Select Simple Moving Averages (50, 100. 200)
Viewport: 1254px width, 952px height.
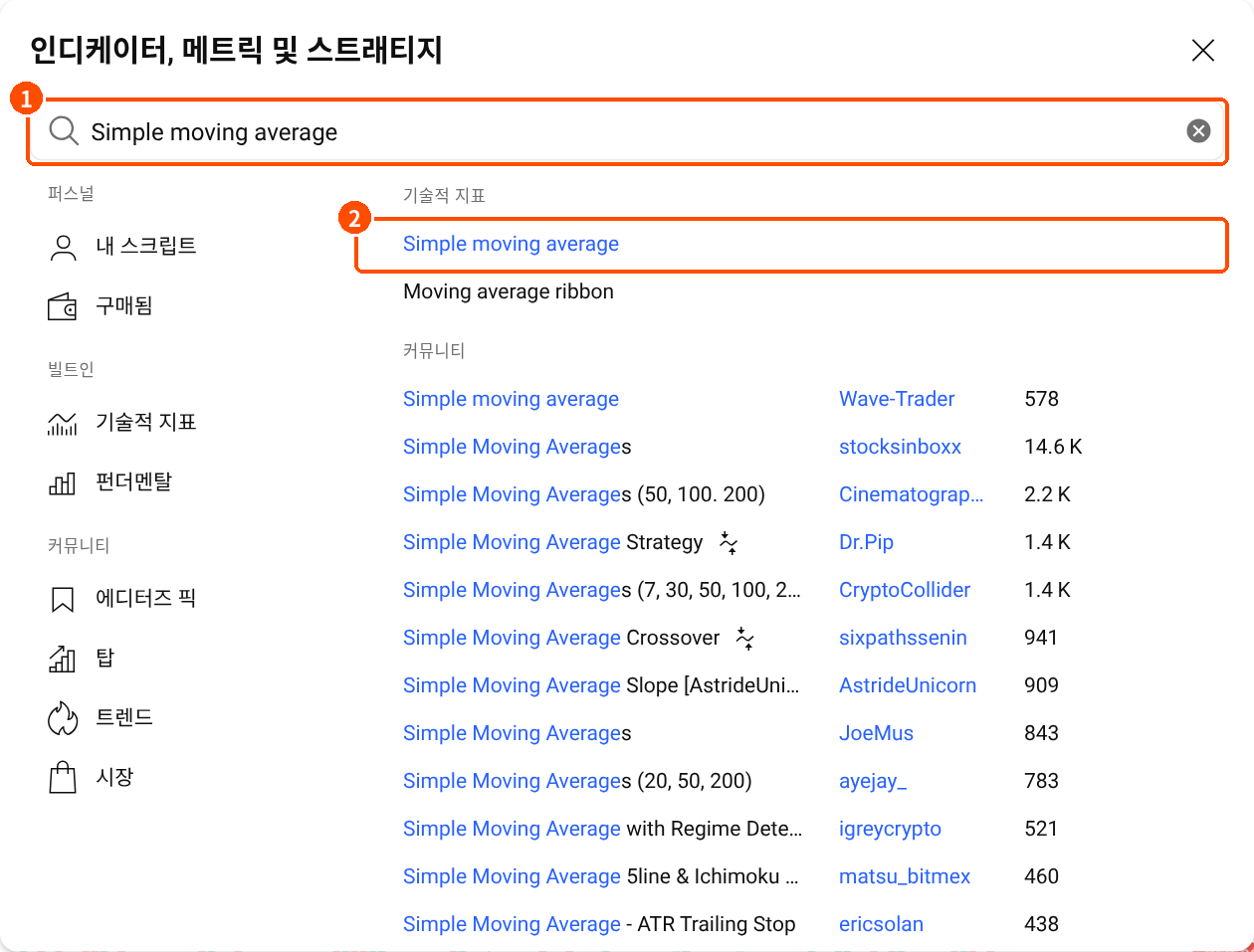coord(584,494)
